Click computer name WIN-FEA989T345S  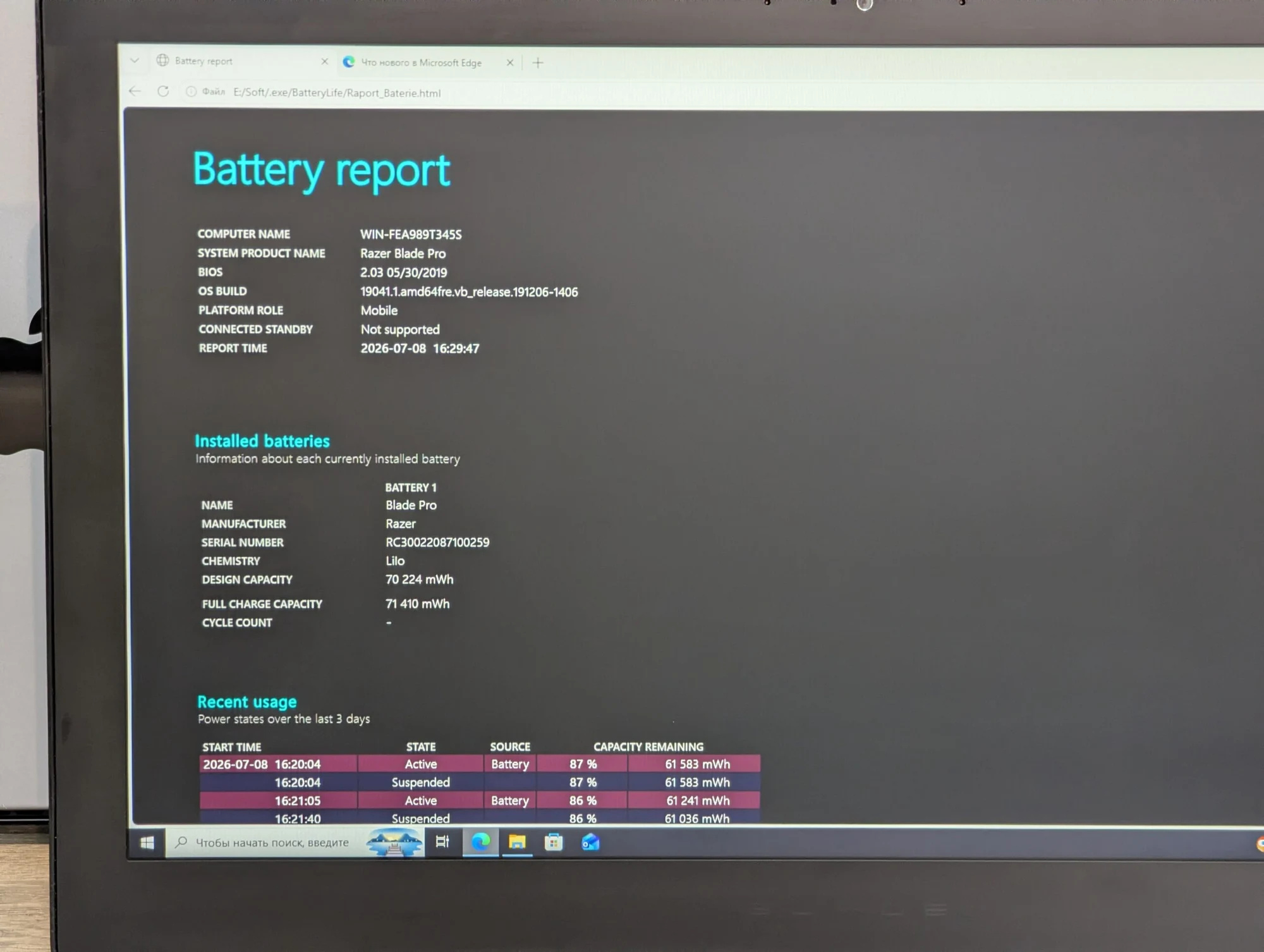(411, 235)
